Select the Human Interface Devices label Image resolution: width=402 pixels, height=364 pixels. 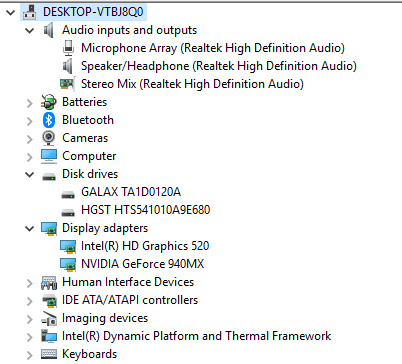pyautogui.click(x=128, y=282)
